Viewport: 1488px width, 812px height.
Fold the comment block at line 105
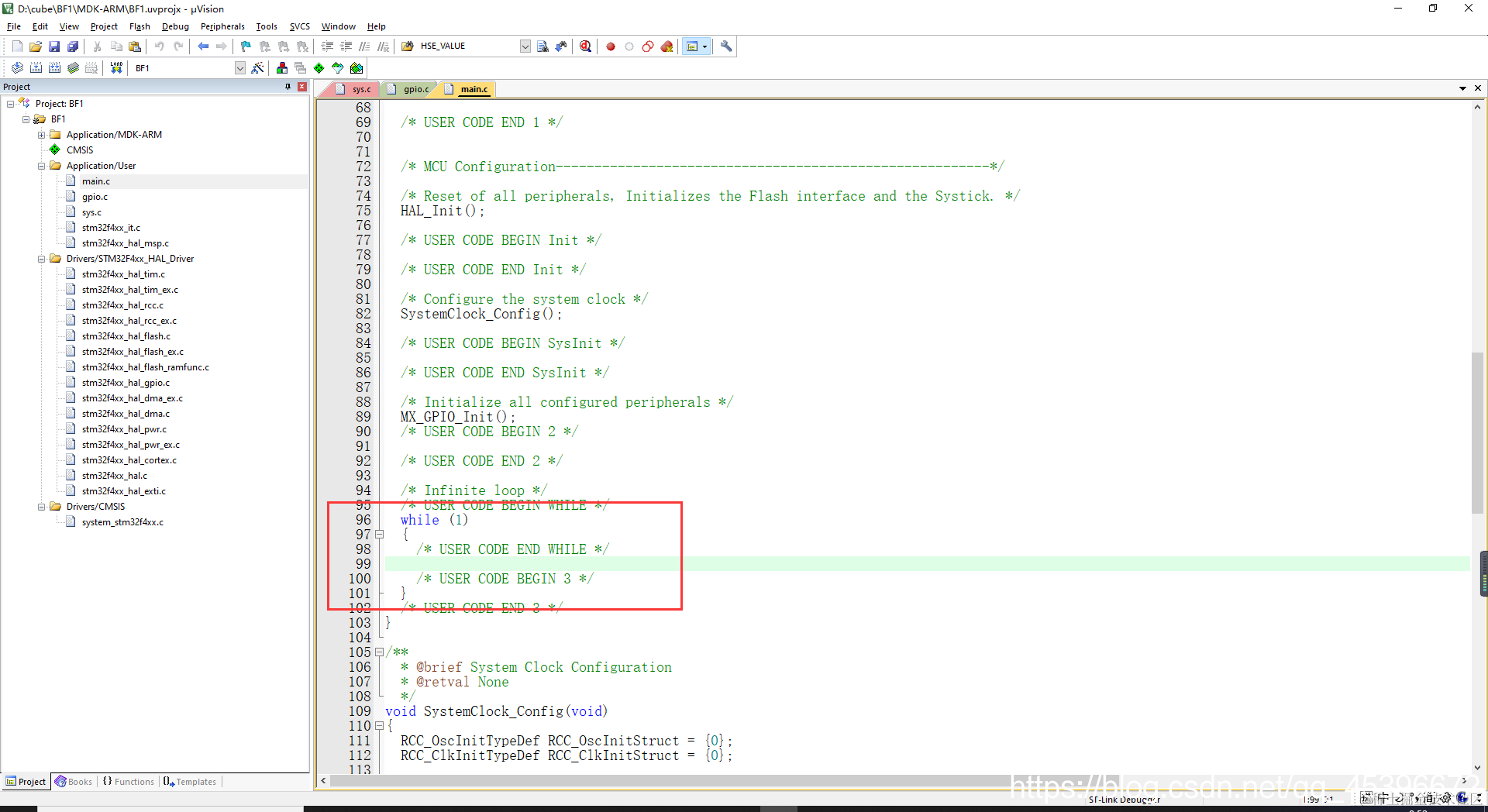click(x=380, y=652)
